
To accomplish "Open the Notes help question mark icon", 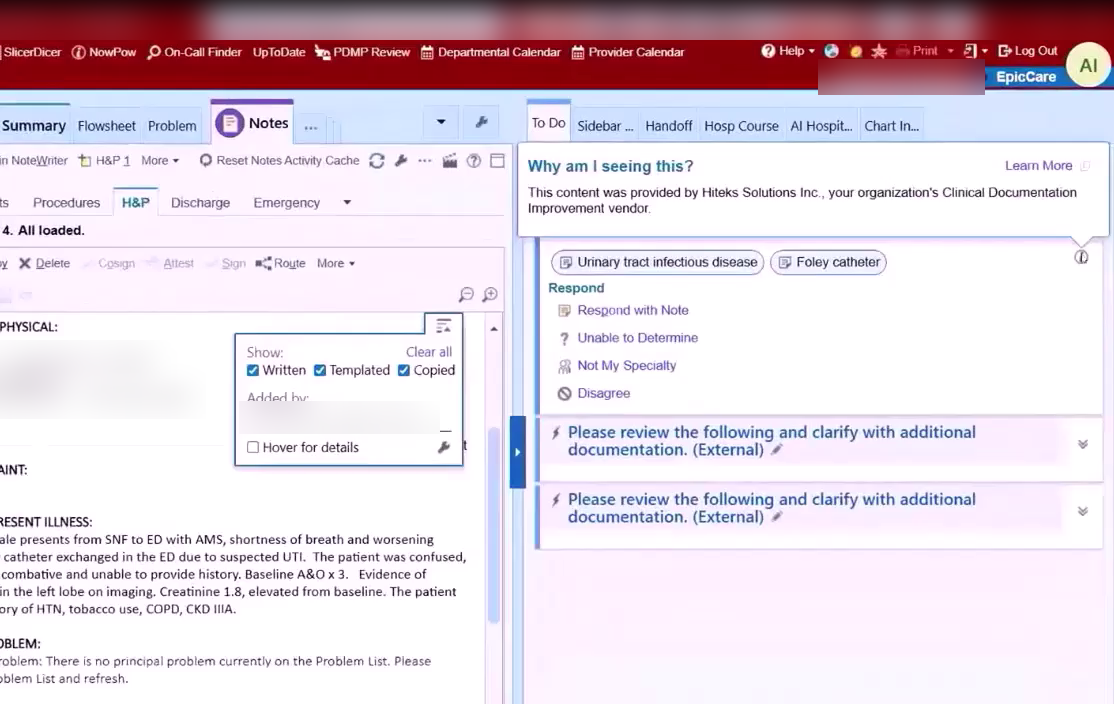I will coord(474,161).
